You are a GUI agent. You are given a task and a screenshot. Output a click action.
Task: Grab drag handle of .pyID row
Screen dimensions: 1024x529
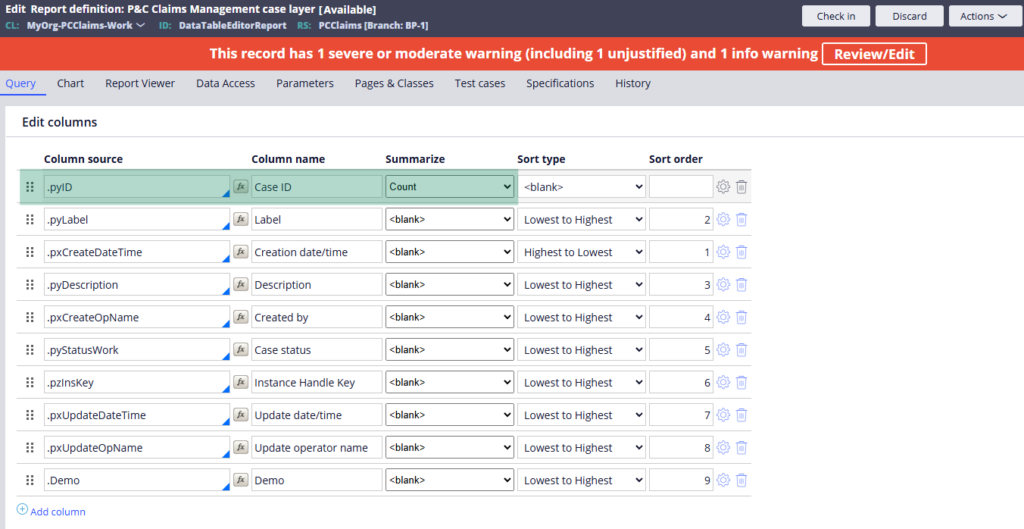(29, 187)
